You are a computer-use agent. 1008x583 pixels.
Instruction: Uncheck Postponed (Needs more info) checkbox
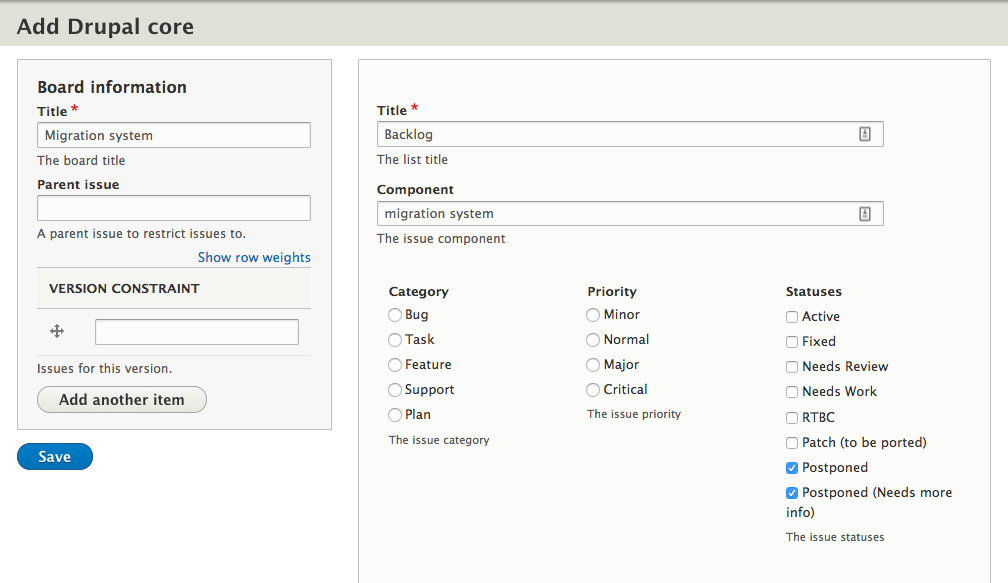point(792,493)
